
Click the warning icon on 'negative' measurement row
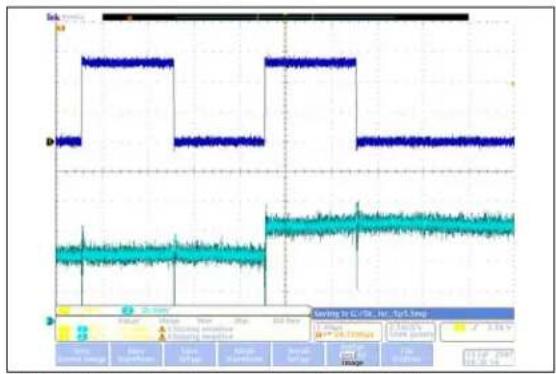coord(162,336)
